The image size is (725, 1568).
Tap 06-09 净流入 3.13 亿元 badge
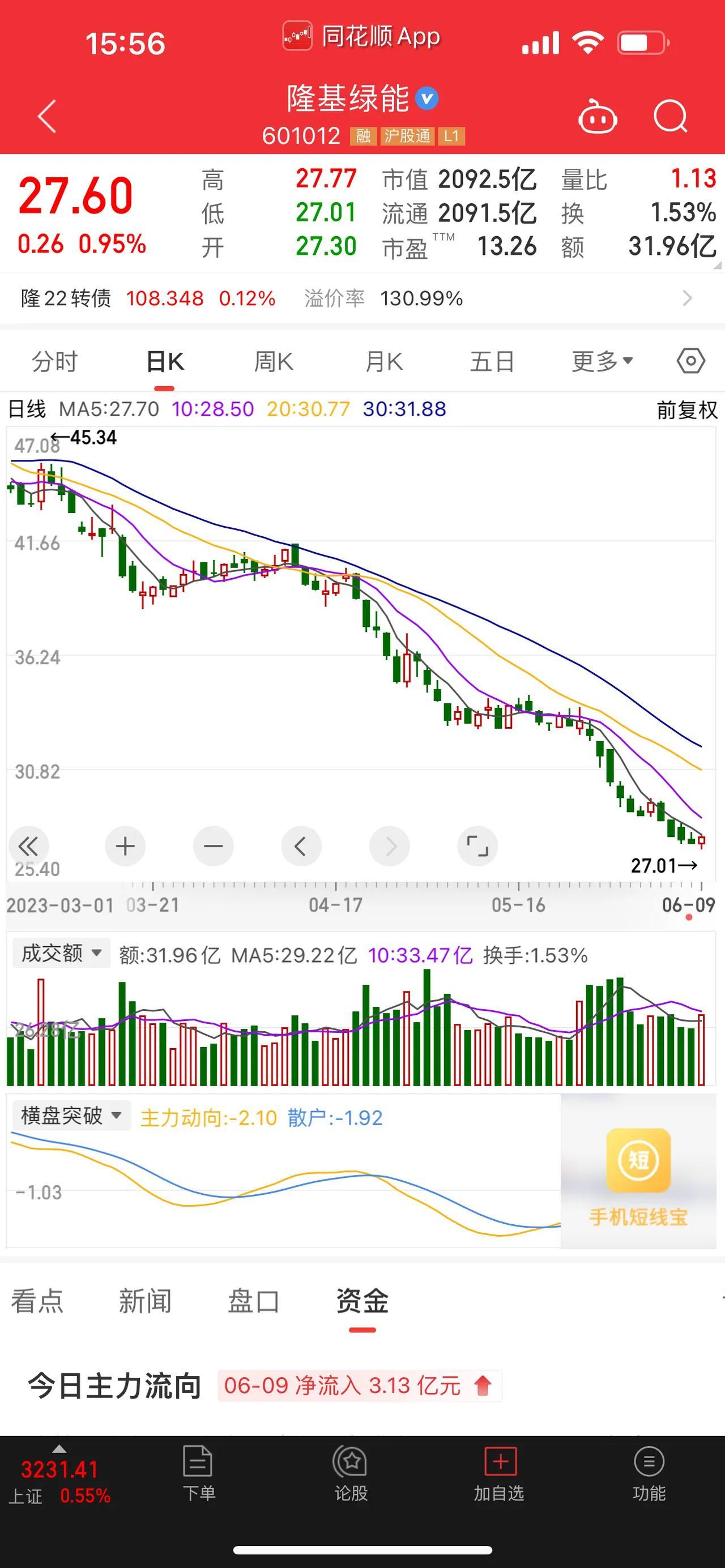[359, 1386]
